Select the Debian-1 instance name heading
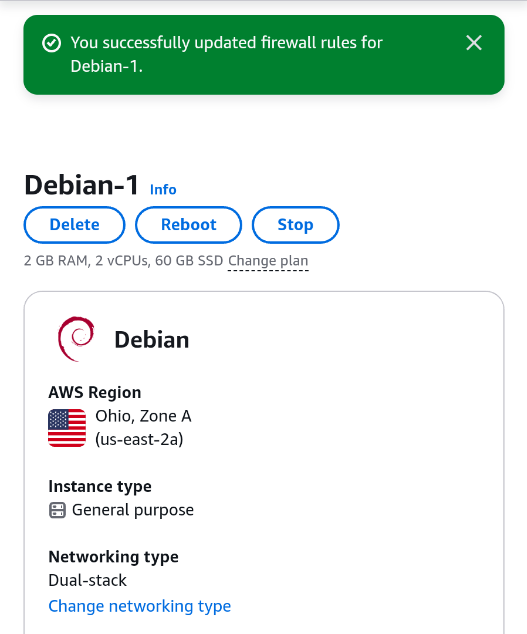527x634 pixels. 82,185
